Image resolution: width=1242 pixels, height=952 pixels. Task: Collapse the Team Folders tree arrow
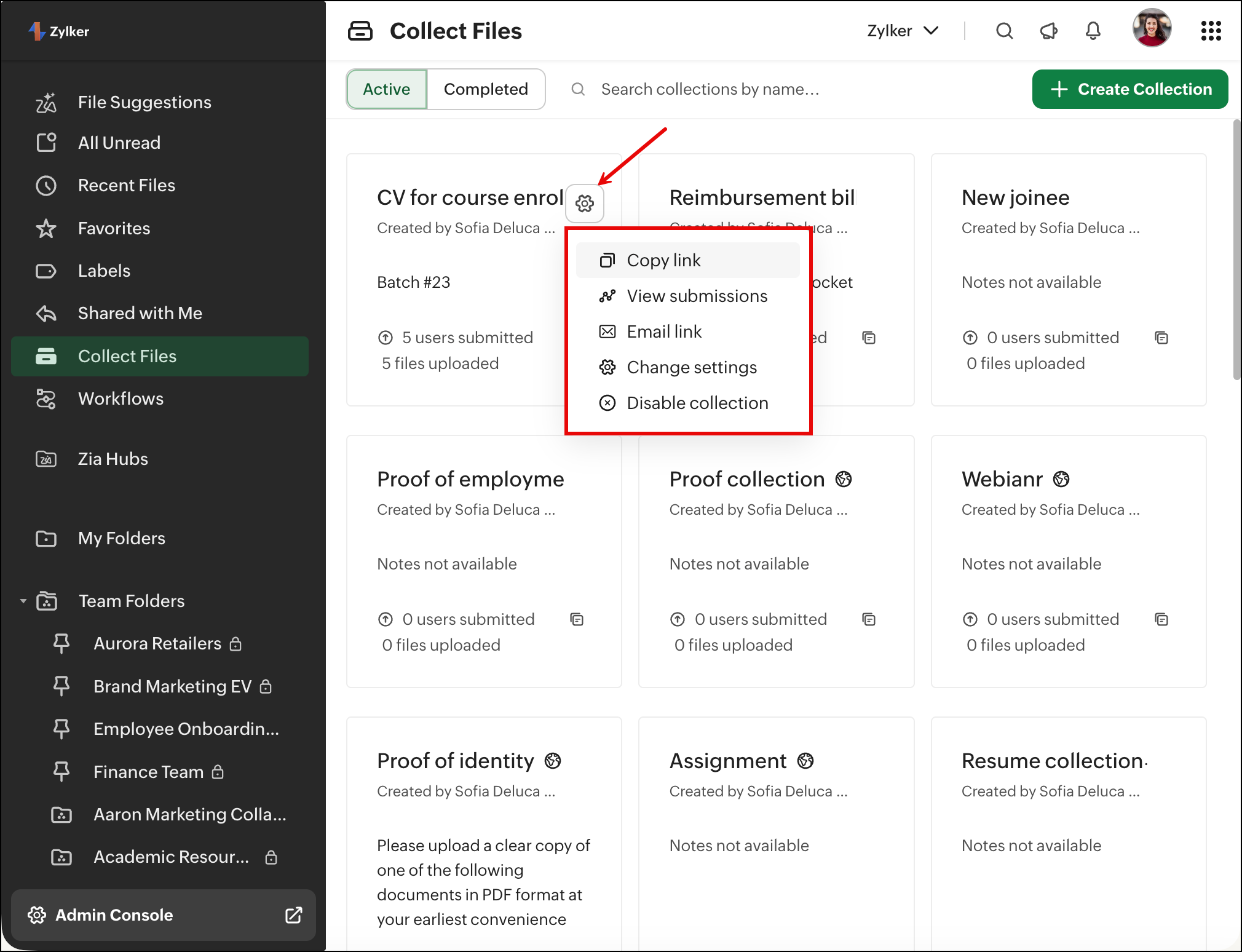tap(23, 601)
